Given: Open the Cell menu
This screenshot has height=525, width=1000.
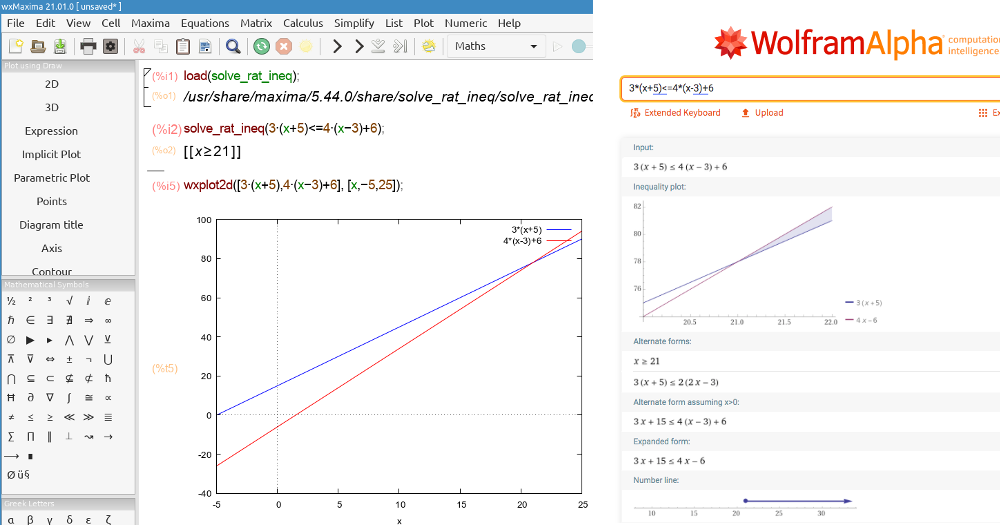Looking at the screenshot, I should coord(111,23).
